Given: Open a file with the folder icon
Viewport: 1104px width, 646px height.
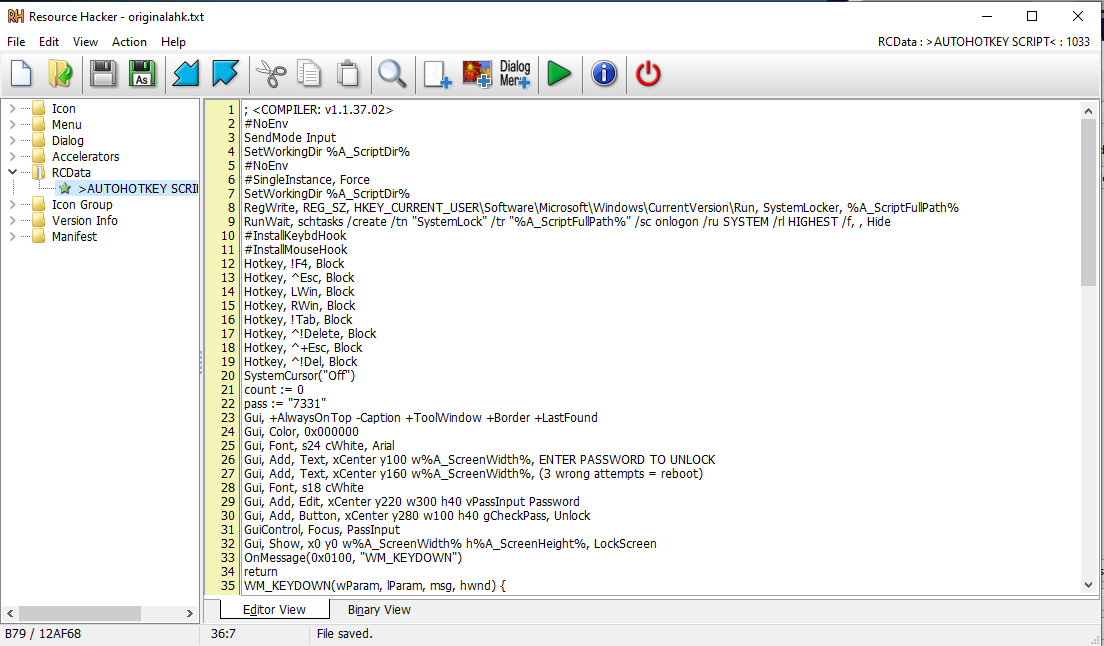Looking at the screenshot, I should (61, 74).
